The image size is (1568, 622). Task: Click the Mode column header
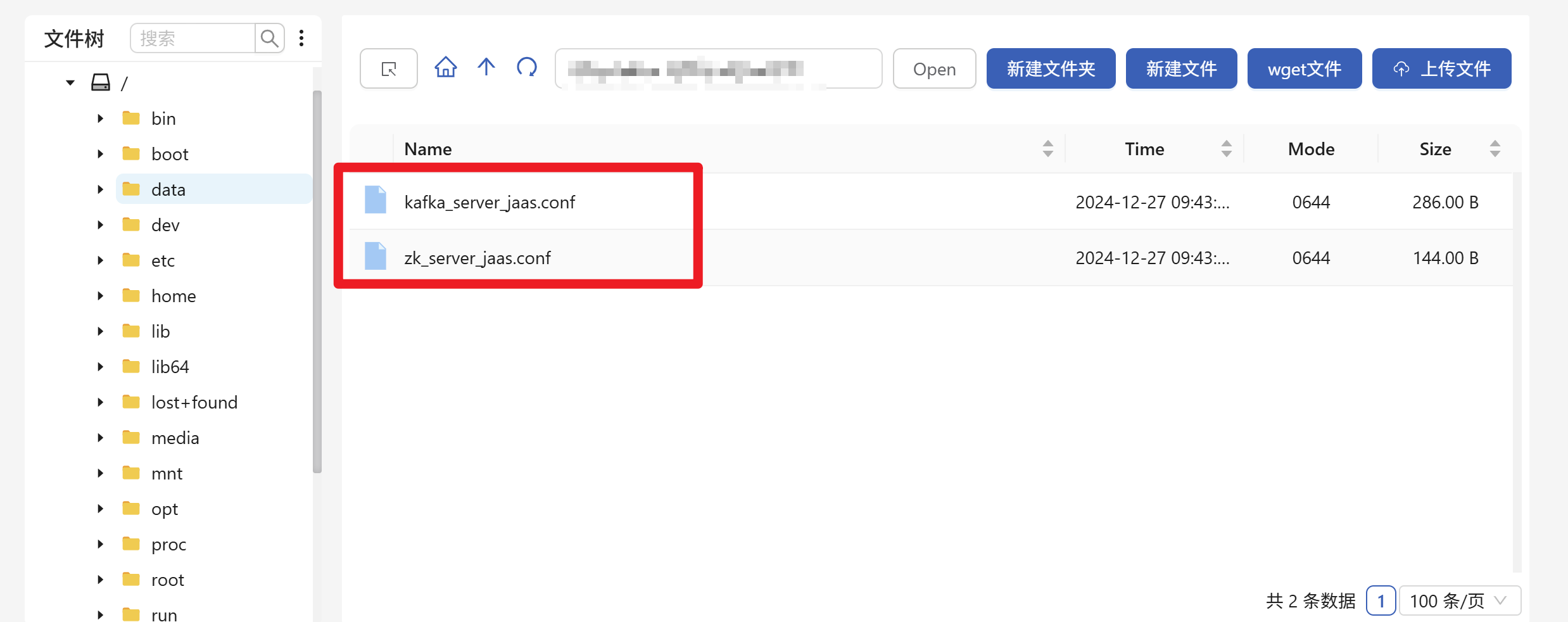tap(1311, 149)
